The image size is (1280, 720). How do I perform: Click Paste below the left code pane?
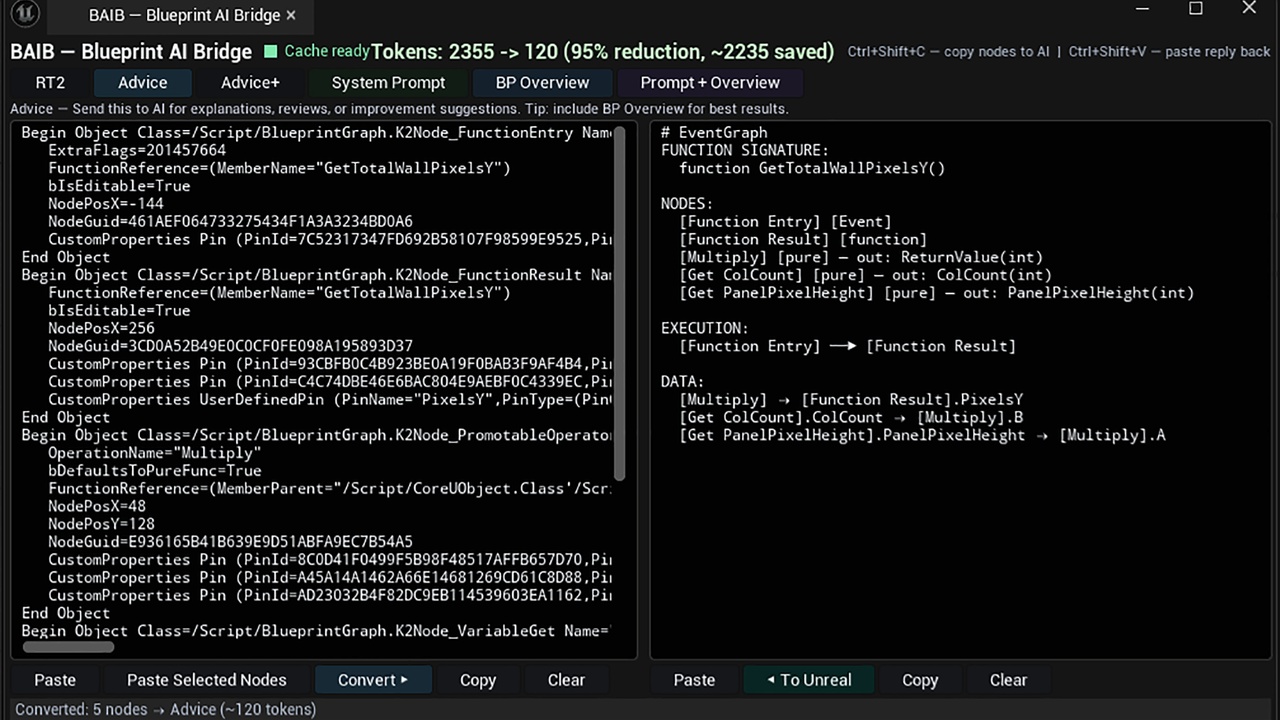55,680
